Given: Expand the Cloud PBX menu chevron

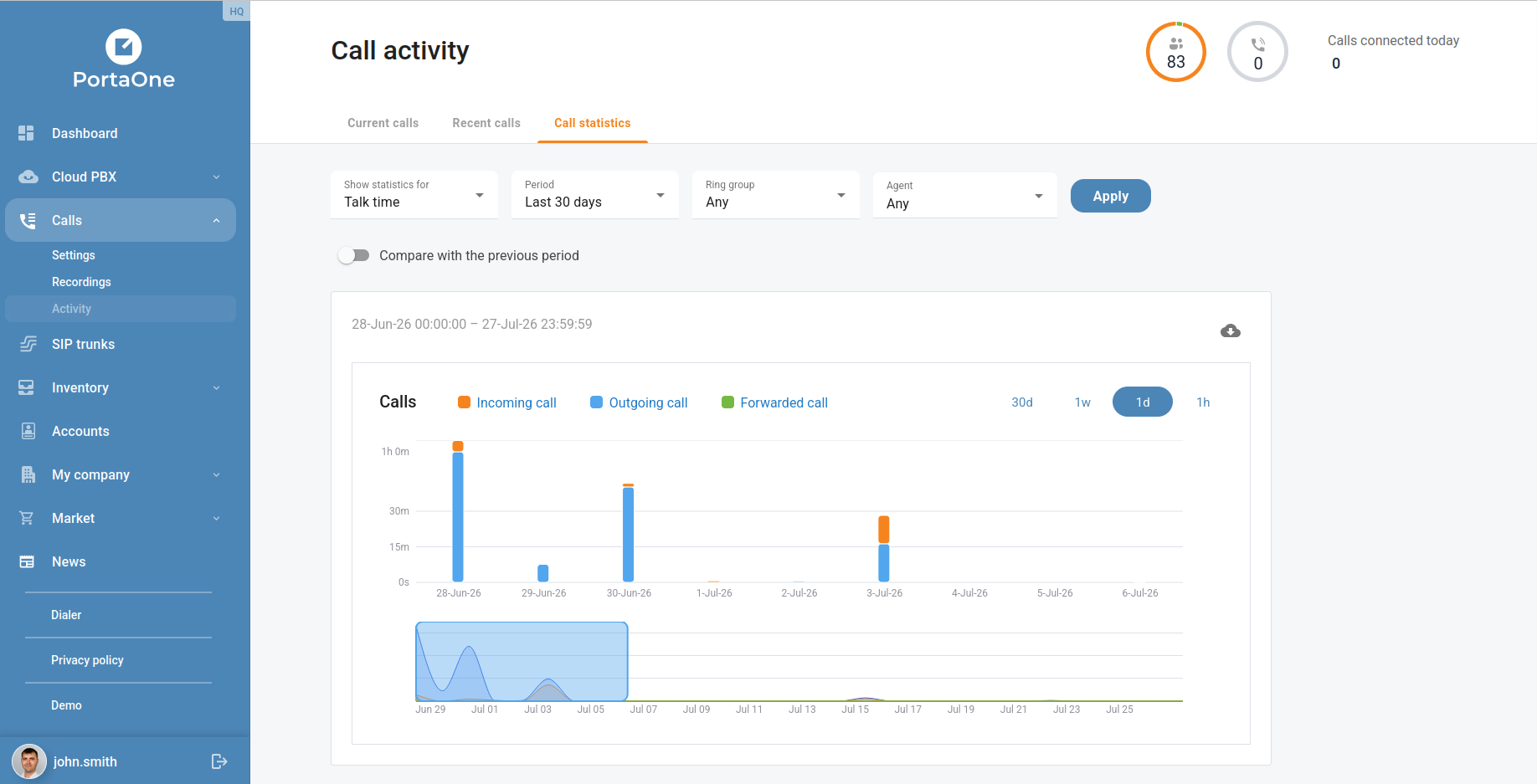Looking at the screenshot, I should pos(216,177).
